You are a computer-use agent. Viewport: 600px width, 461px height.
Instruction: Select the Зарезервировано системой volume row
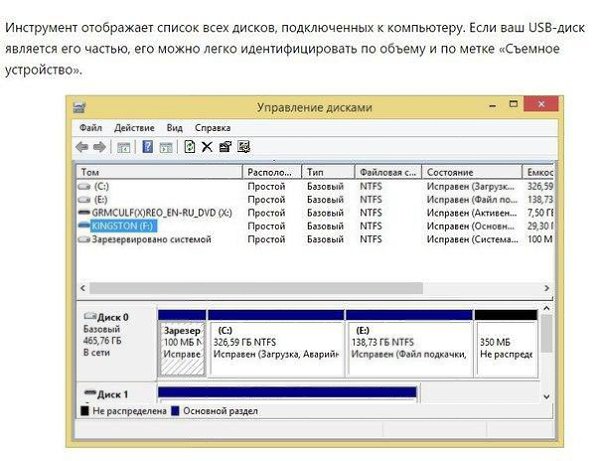315,239
